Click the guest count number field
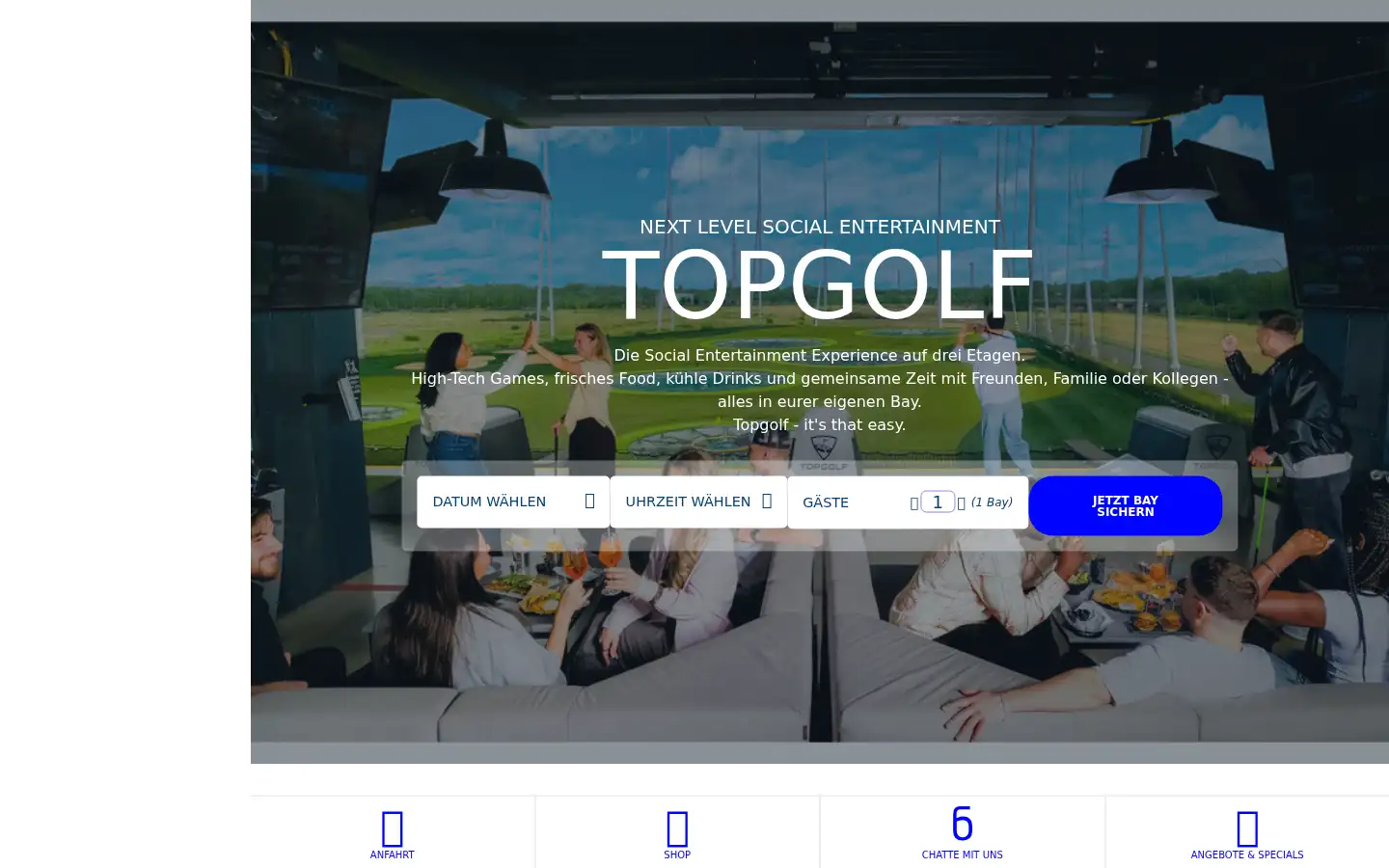 pyautogui.click(x=938, y=502)
